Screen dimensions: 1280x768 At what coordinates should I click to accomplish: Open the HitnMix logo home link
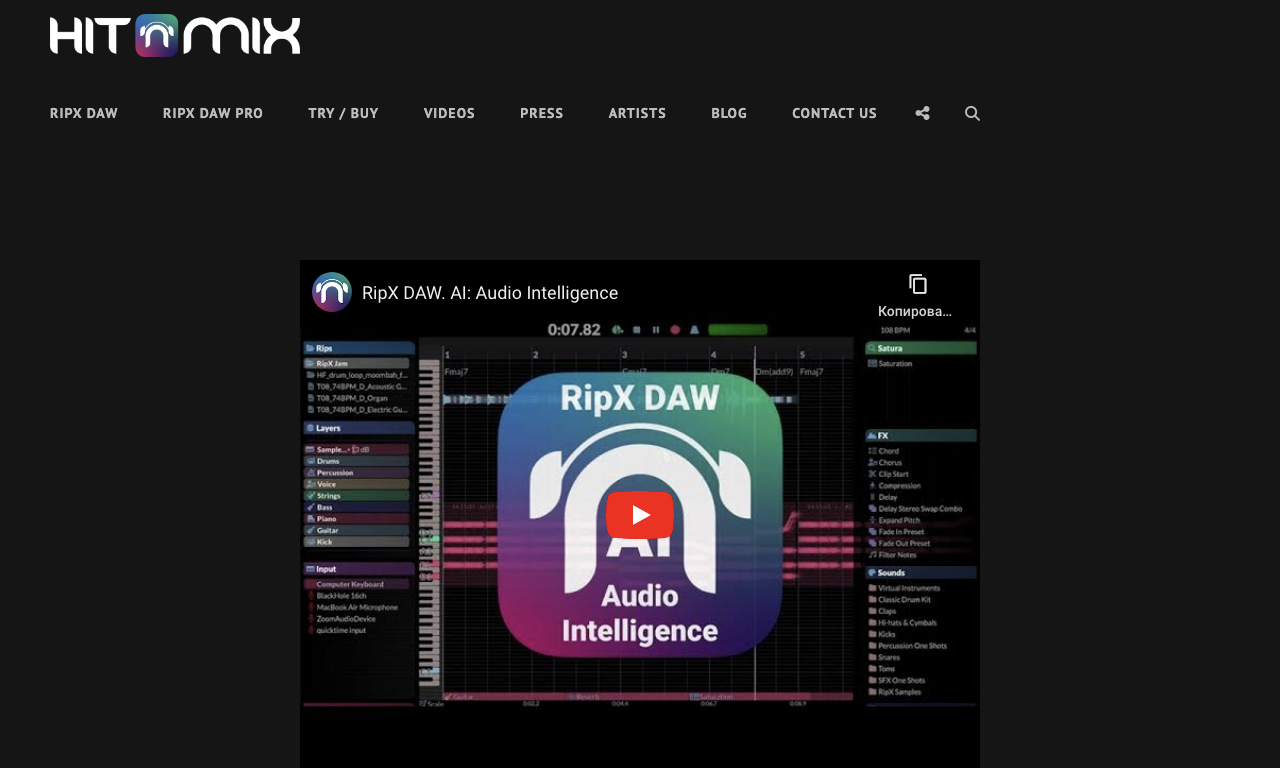tap(175, 35)
